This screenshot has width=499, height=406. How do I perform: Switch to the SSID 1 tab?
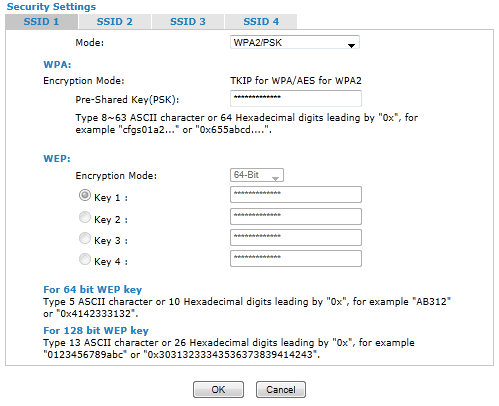[41, 22]
